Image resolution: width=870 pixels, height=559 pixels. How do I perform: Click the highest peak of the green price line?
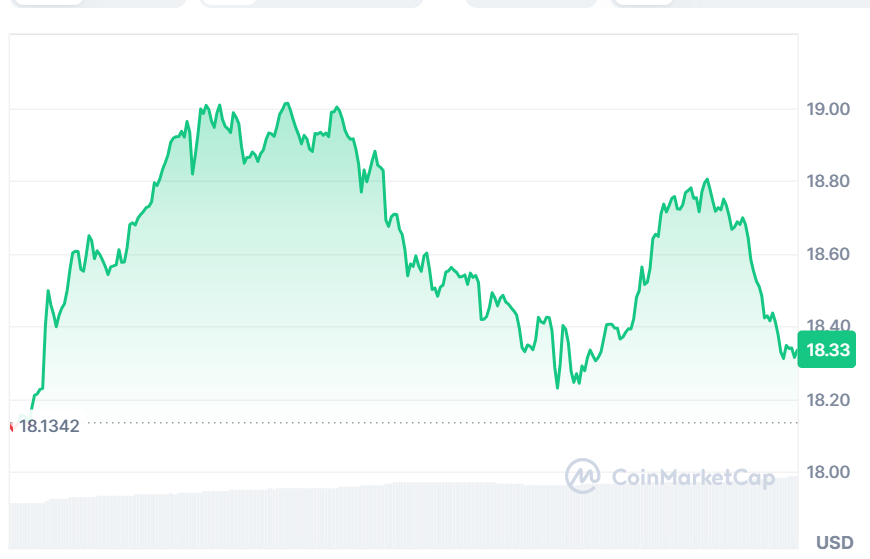coord(287,103)
